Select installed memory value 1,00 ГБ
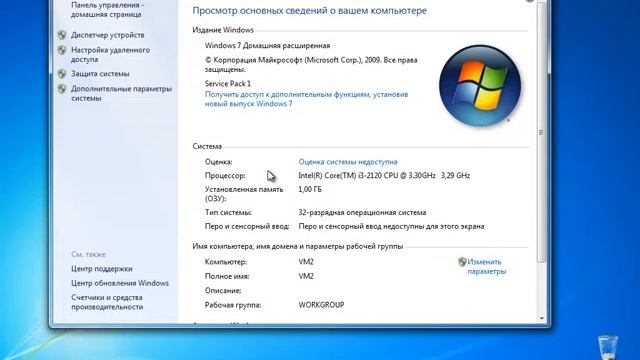 coord(310,189)
